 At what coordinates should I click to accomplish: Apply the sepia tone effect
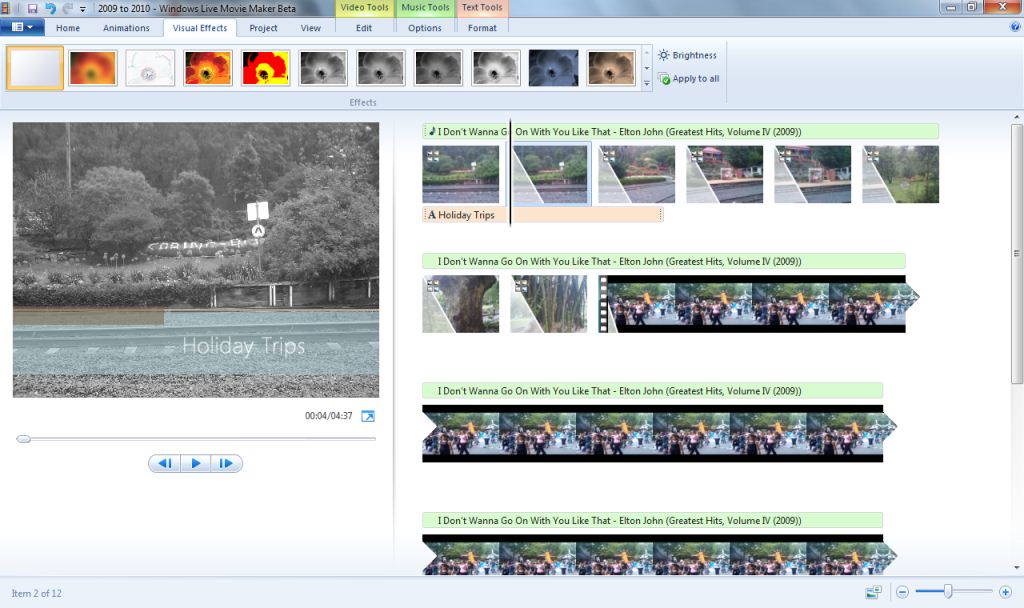pyautogui.click(x=611, y=68)
